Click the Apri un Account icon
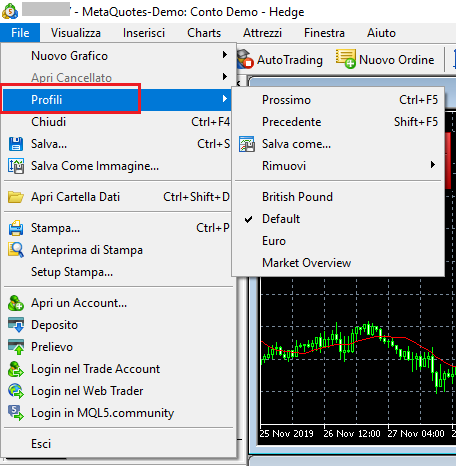The width and height of the screenshot is (456, 466). coord(16,303)
